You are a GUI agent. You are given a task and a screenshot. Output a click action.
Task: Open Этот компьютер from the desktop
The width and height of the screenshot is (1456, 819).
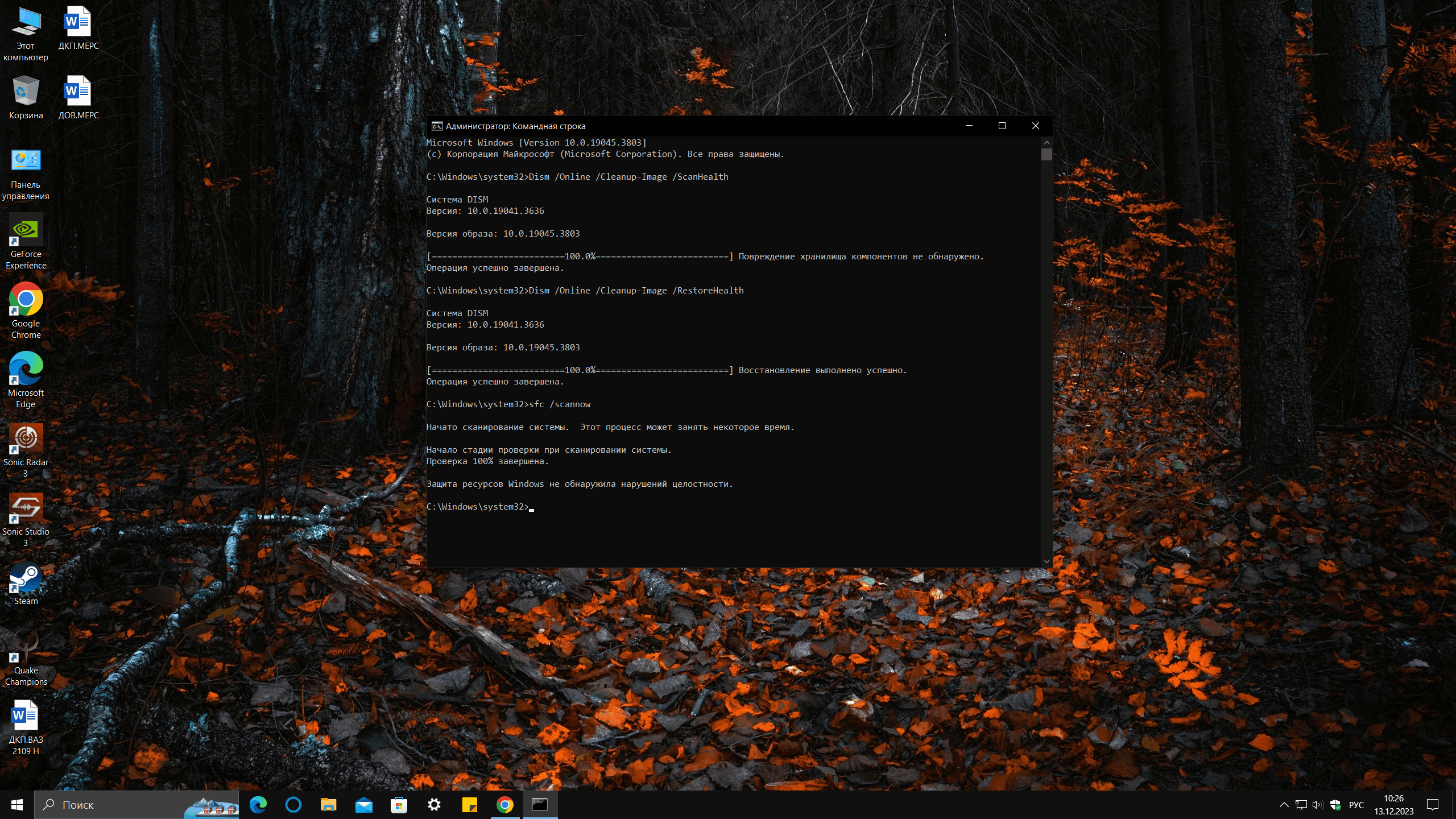pyautogui.click(x=25, y=23)
